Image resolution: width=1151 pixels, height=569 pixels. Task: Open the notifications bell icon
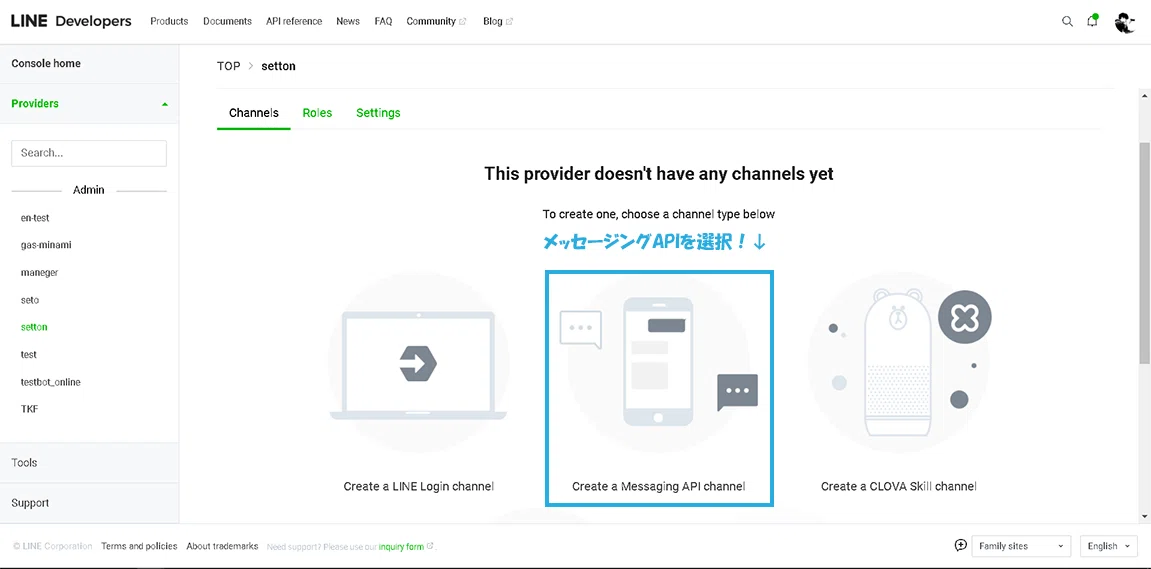1092,21
